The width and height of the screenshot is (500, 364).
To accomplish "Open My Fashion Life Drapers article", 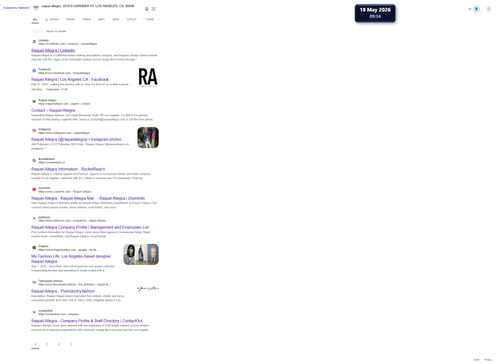I will [x=71, y=259].
